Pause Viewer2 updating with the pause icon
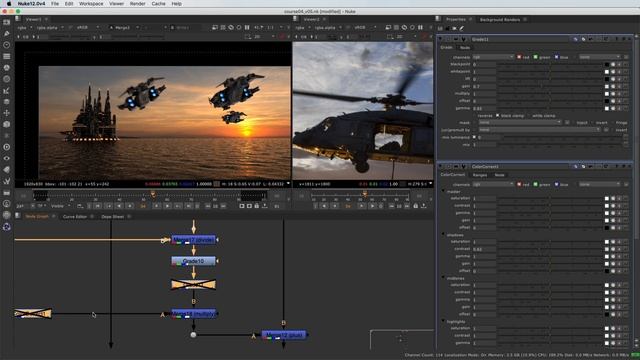 (x=420, y=27)
